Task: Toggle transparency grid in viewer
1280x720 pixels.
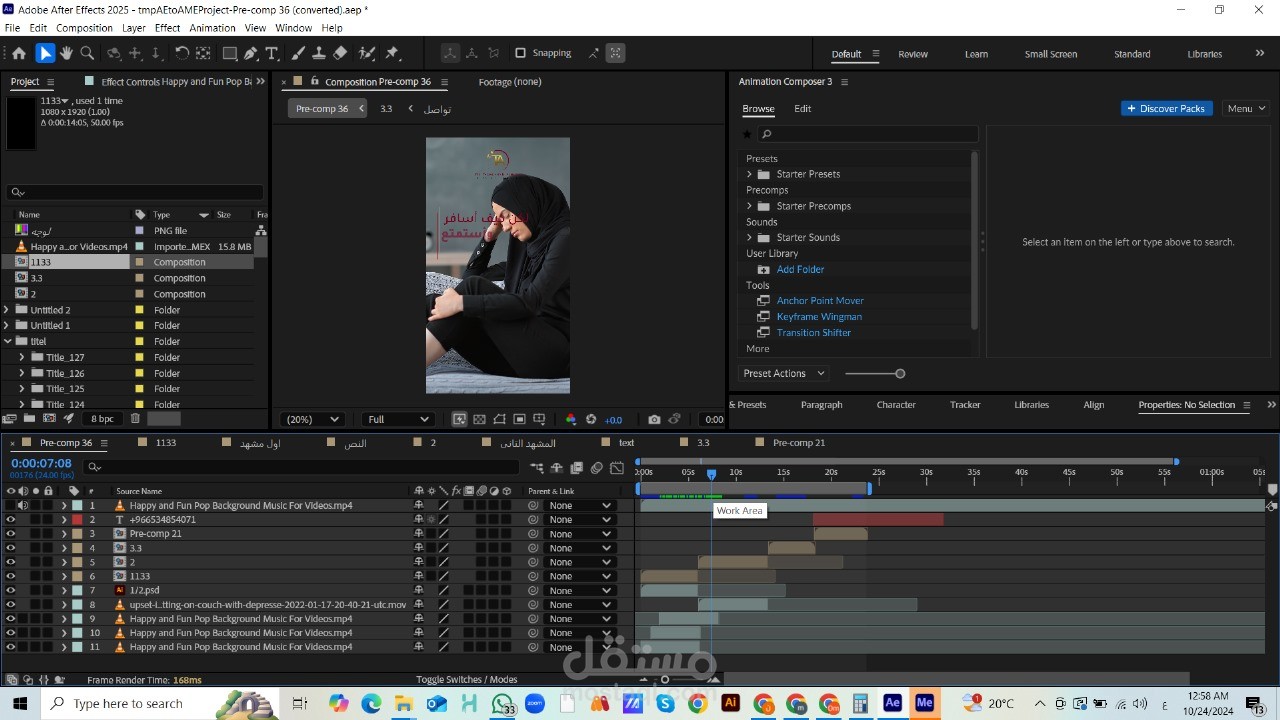Action: (479, 419)
